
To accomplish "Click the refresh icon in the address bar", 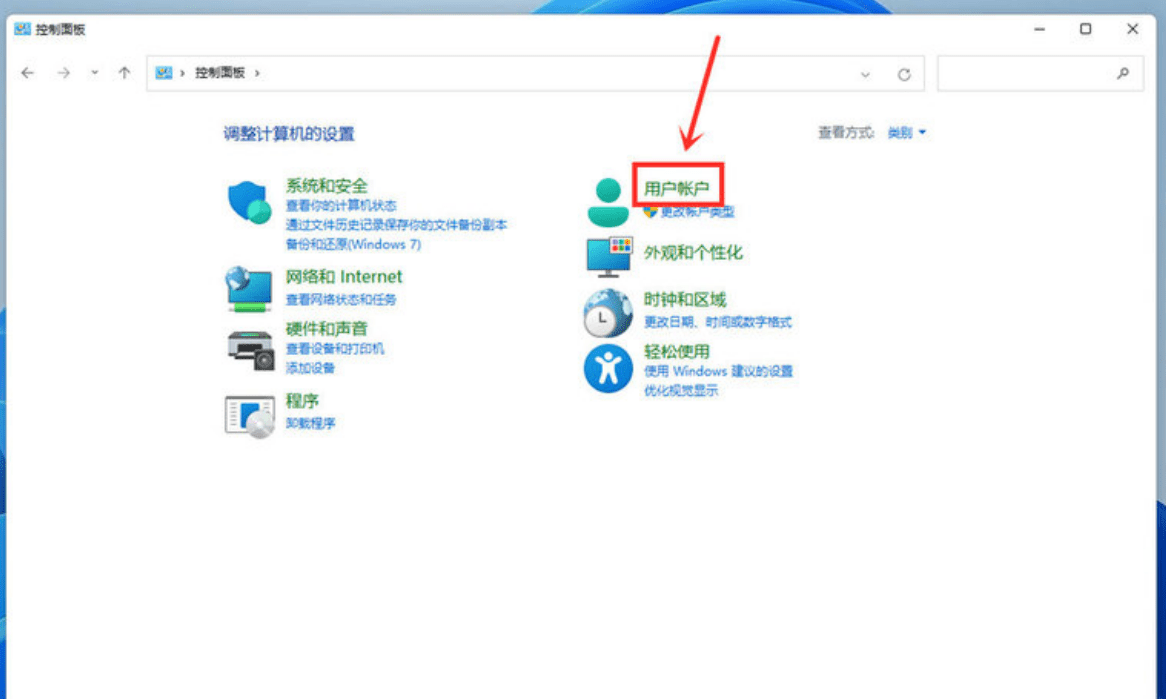I will (903, 72).
